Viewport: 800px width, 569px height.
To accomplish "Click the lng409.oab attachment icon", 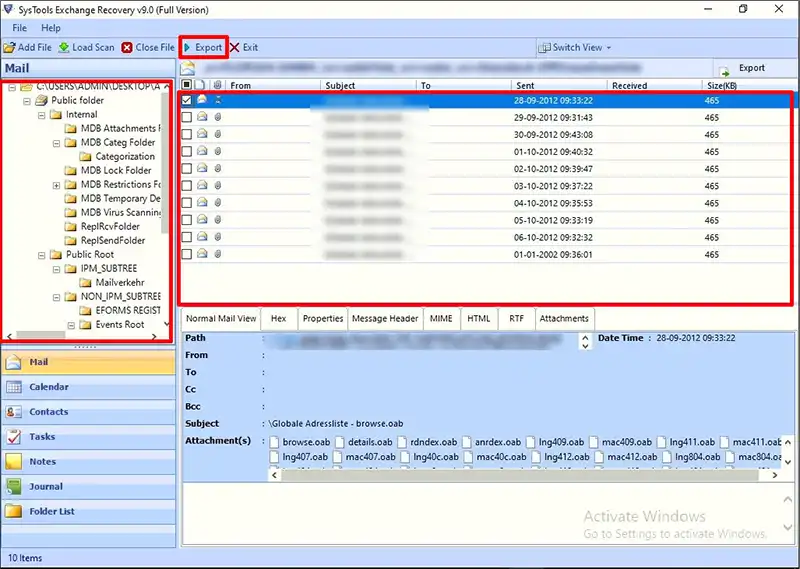I will [x=531, y=442].
